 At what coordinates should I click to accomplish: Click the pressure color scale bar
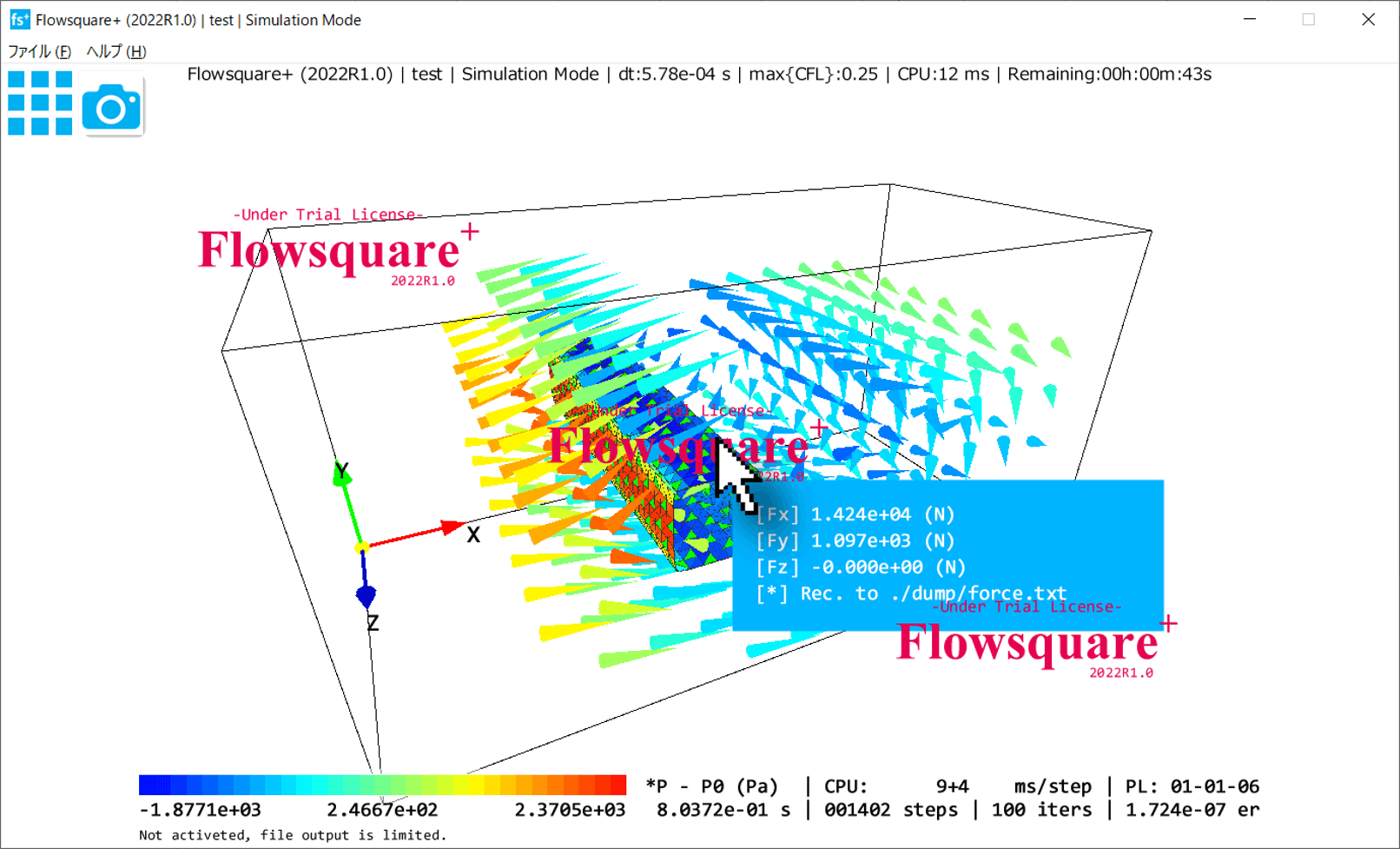382,785
